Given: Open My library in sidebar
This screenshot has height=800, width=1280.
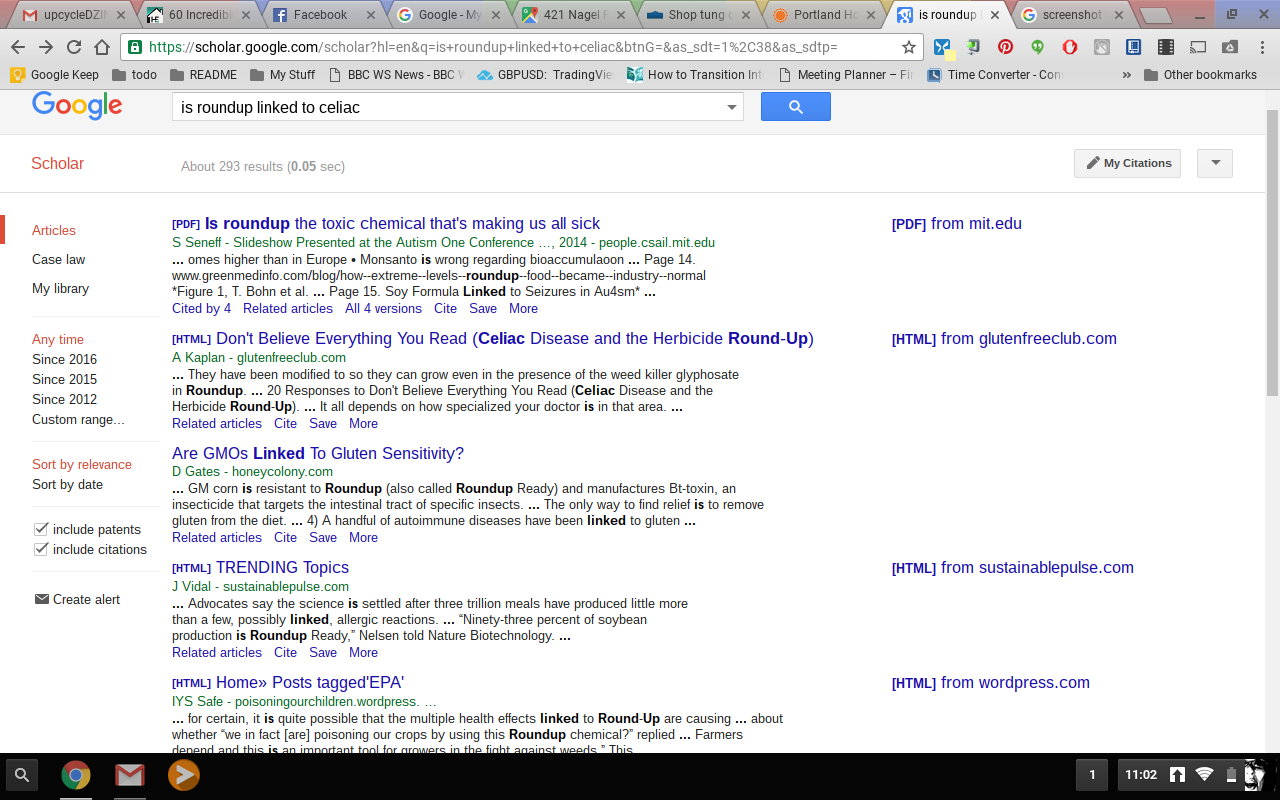Looking at the screenshot, I should coord(60,288).
